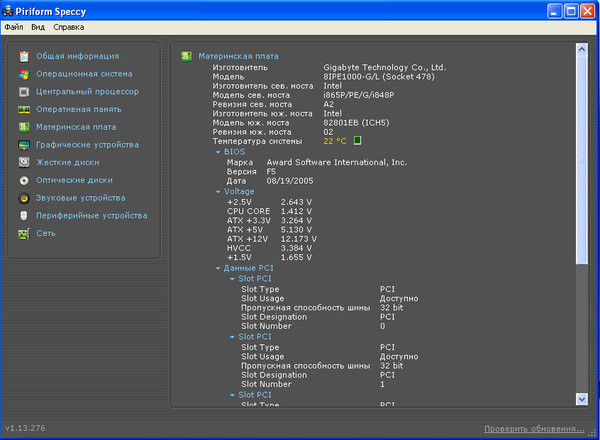Click the 22 °C temperature value
The width and height of the screenshot is (600, 440).
[334, 141]
